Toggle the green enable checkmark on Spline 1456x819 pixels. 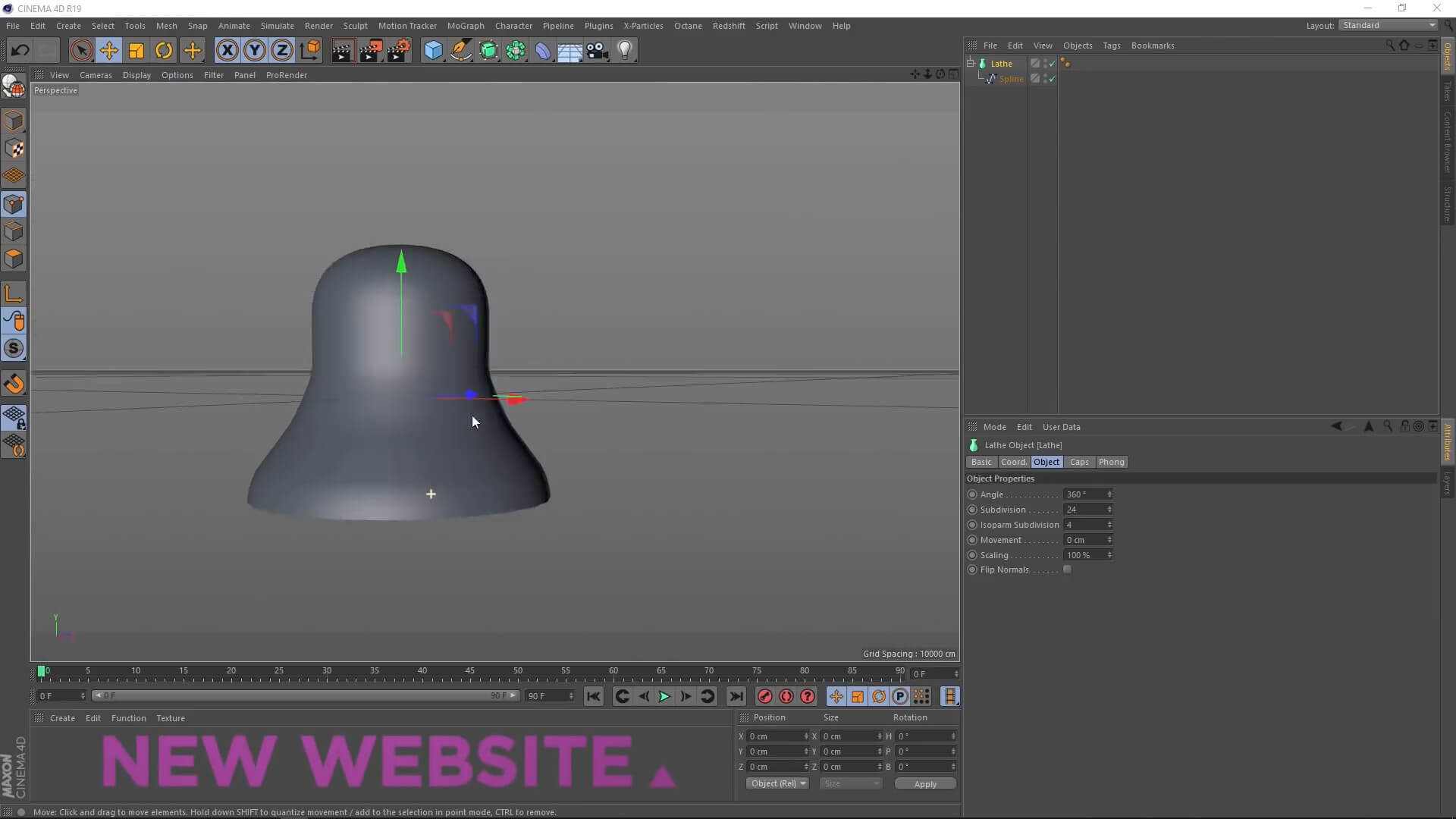[x=1052, y=79]
